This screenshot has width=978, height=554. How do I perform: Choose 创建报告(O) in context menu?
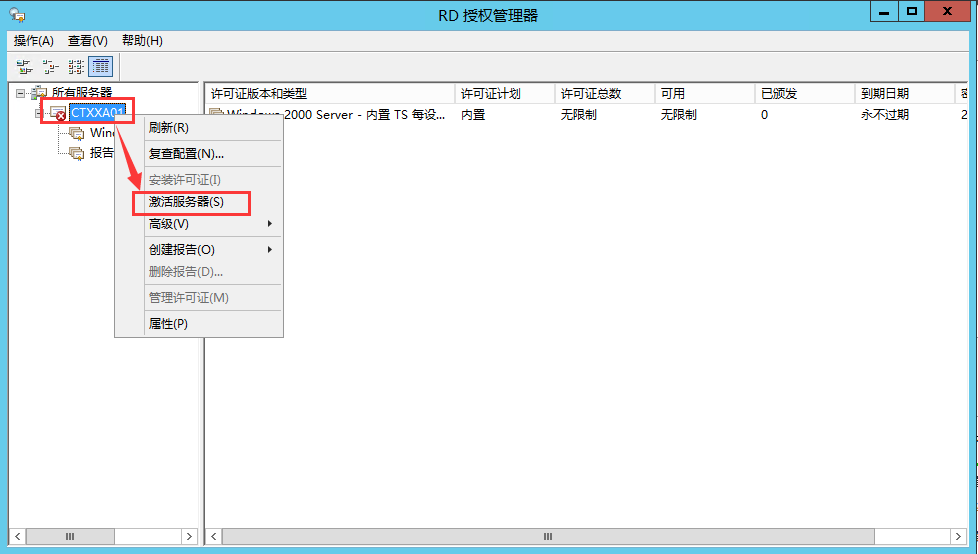[198, 250]
